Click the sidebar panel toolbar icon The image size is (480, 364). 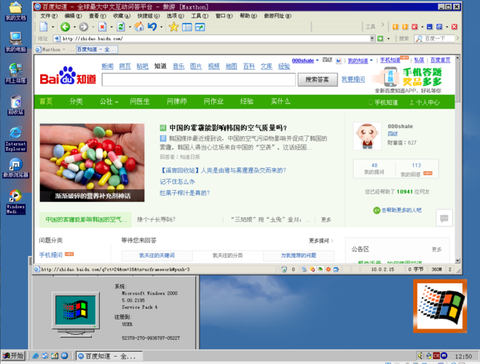click(187, 27)
